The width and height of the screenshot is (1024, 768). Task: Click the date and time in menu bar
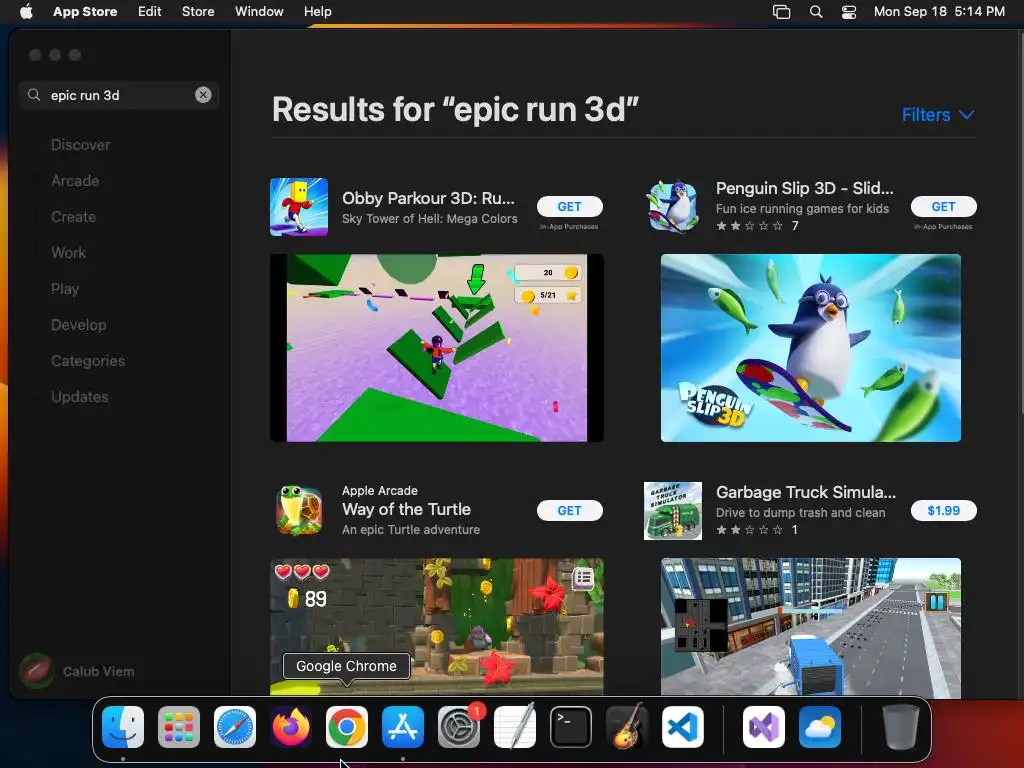click(x=939, y=12)
